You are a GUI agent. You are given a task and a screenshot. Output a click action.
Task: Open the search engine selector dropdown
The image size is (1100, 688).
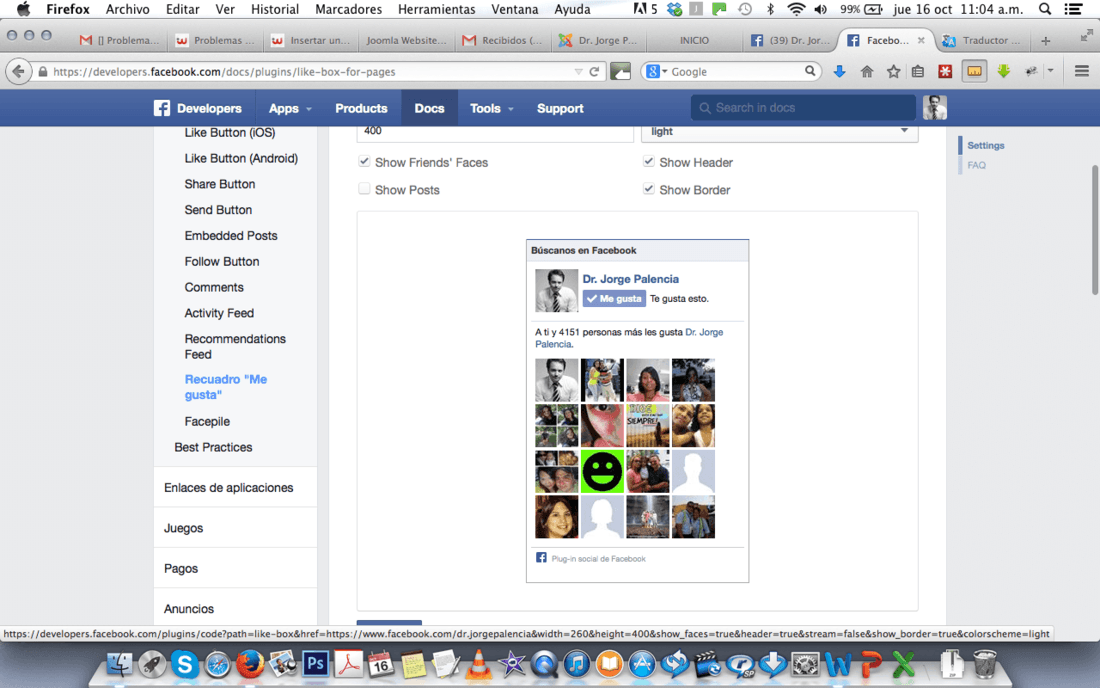(x=656, y=72)
